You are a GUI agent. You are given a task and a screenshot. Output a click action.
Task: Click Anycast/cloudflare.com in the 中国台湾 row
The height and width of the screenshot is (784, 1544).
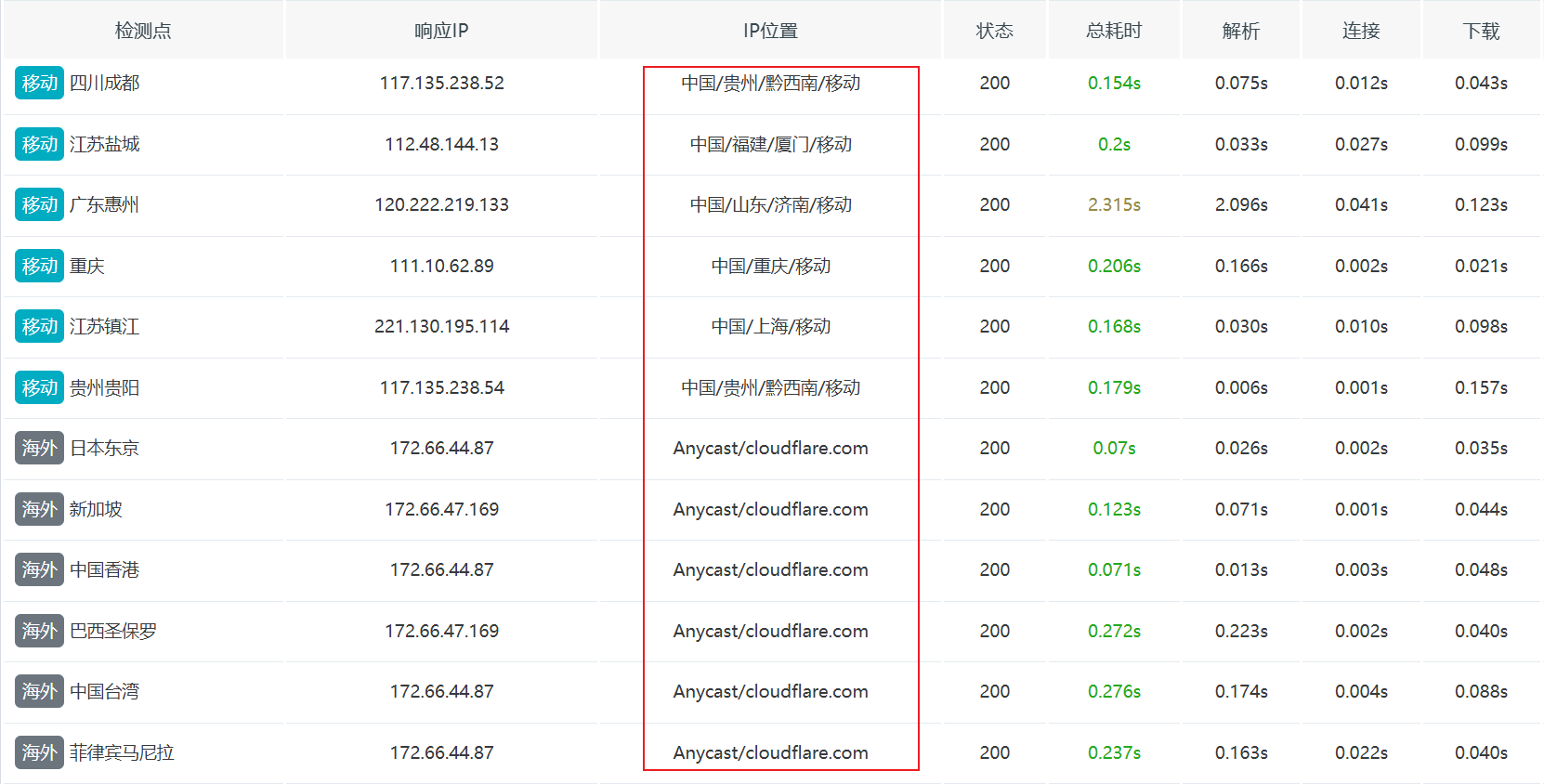click(770, 691)
